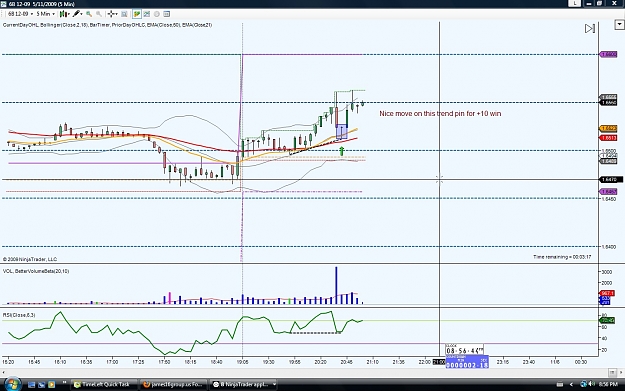Click the scrollbar right arrow at bottom
Viewport: 625px width, 391px height.
pyautogui.click(x=621, y=372)
